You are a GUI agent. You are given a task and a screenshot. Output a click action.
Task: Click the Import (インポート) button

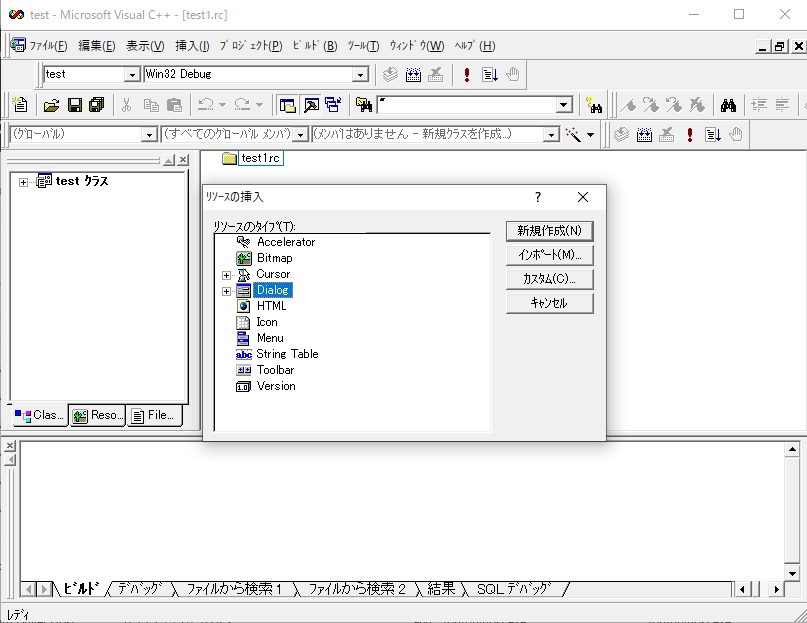[x=550, y=255]
